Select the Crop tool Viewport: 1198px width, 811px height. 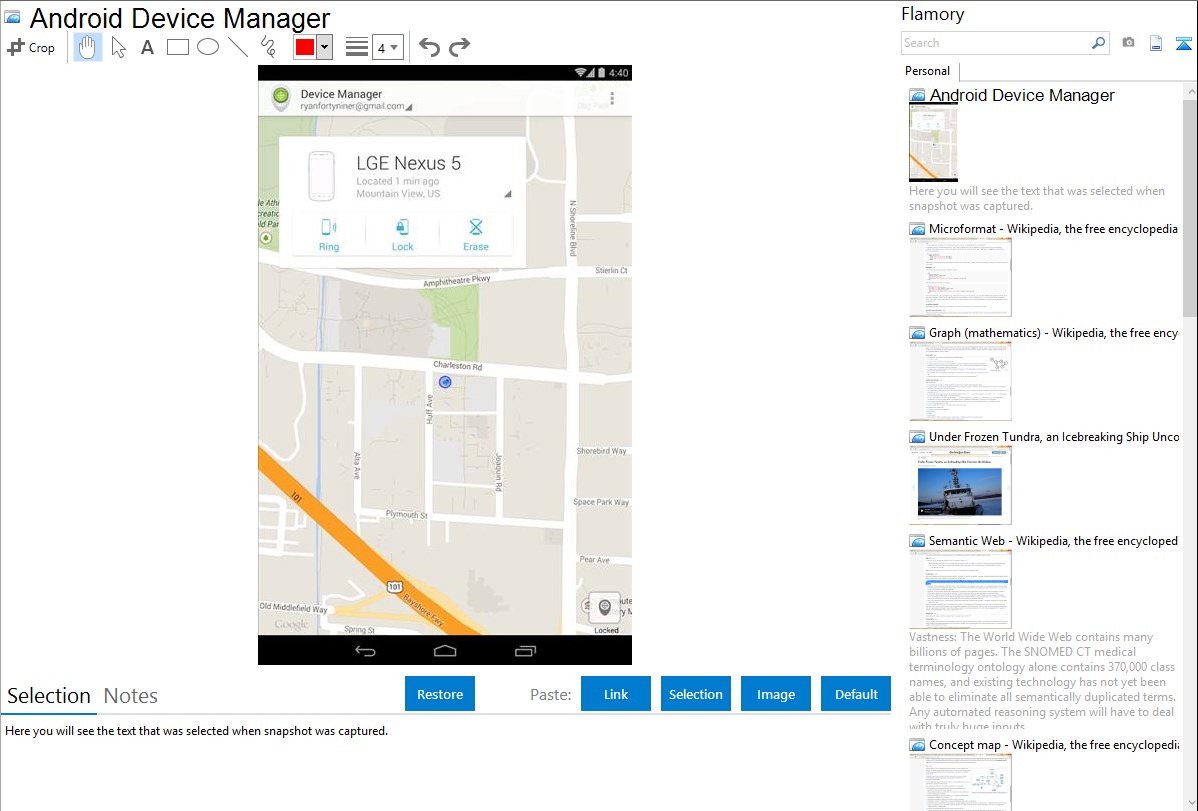[x=31, y=47]
